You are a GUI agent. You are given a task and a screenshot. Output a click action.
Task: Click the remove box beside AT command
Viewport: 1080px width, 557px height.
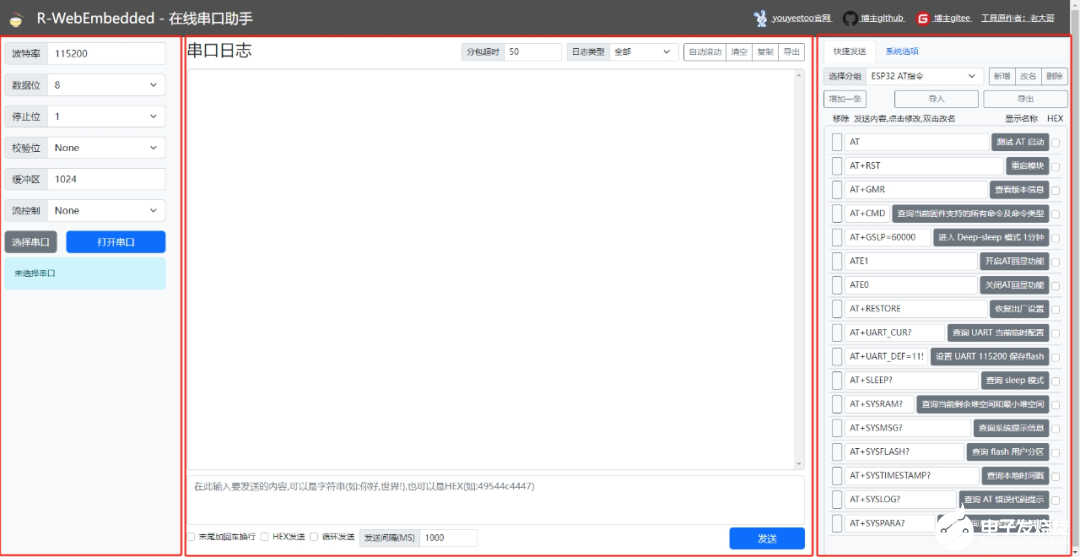(837, 142)
